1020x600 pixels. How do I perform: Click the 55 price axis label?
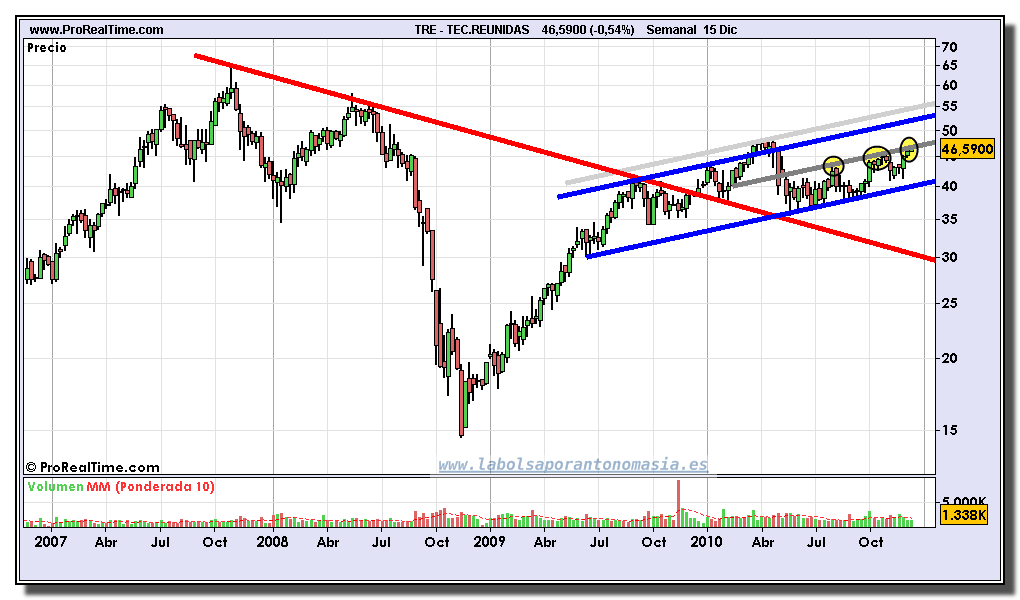click(x=949, y=107)
